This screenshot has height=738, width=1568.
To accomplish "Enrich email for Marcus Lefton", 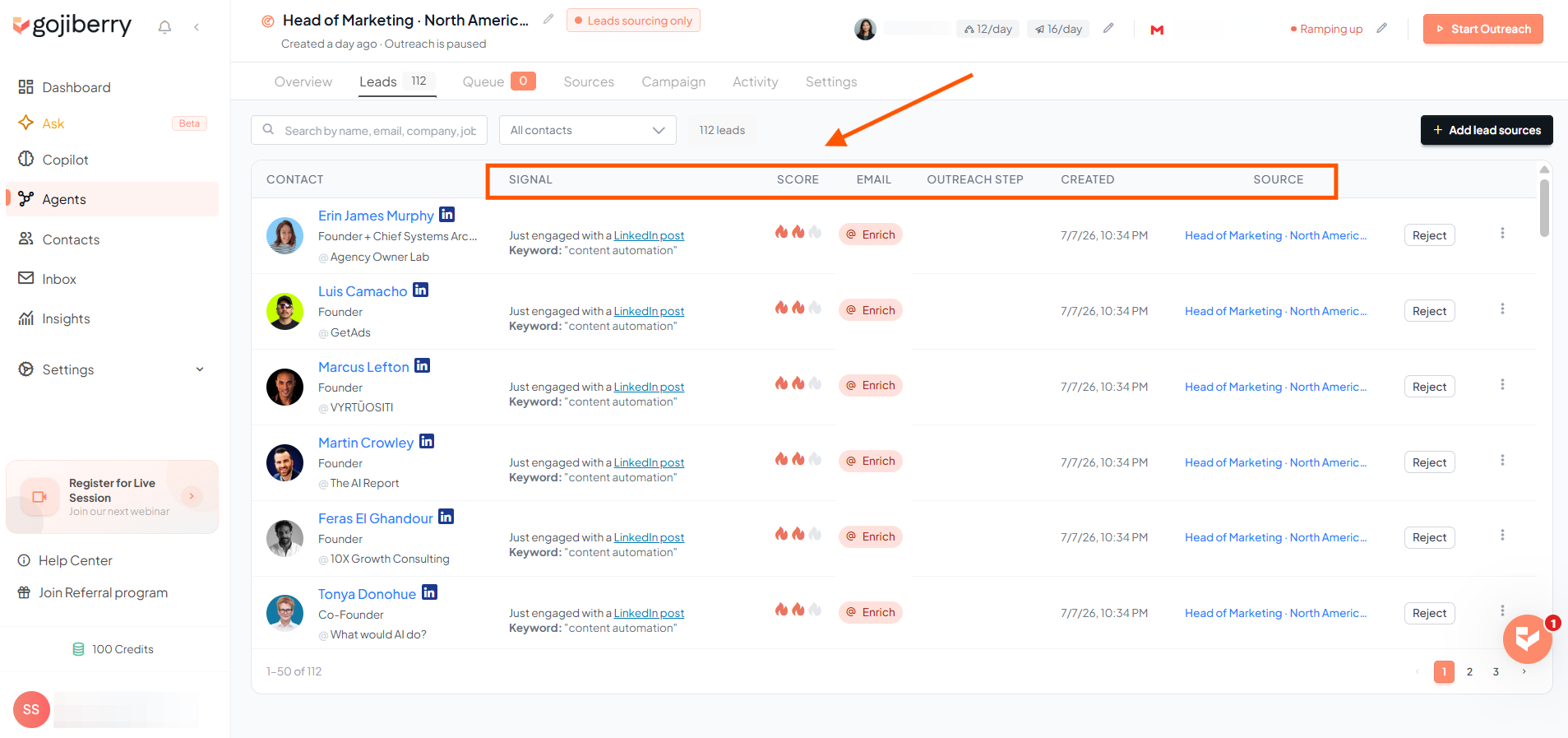I will (x=871, y=385).
